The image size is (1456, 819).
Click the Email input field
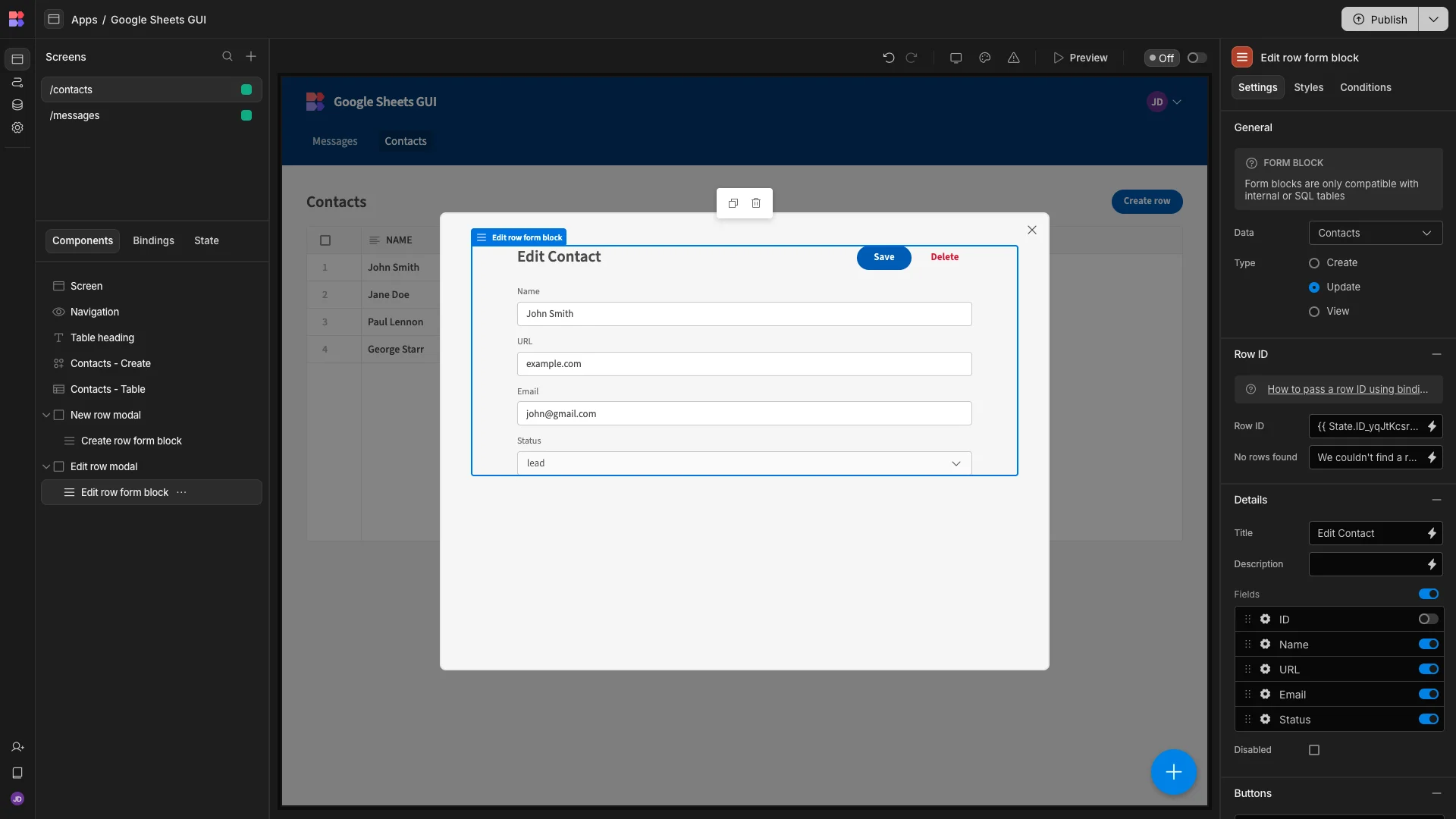tap(744, 413)
